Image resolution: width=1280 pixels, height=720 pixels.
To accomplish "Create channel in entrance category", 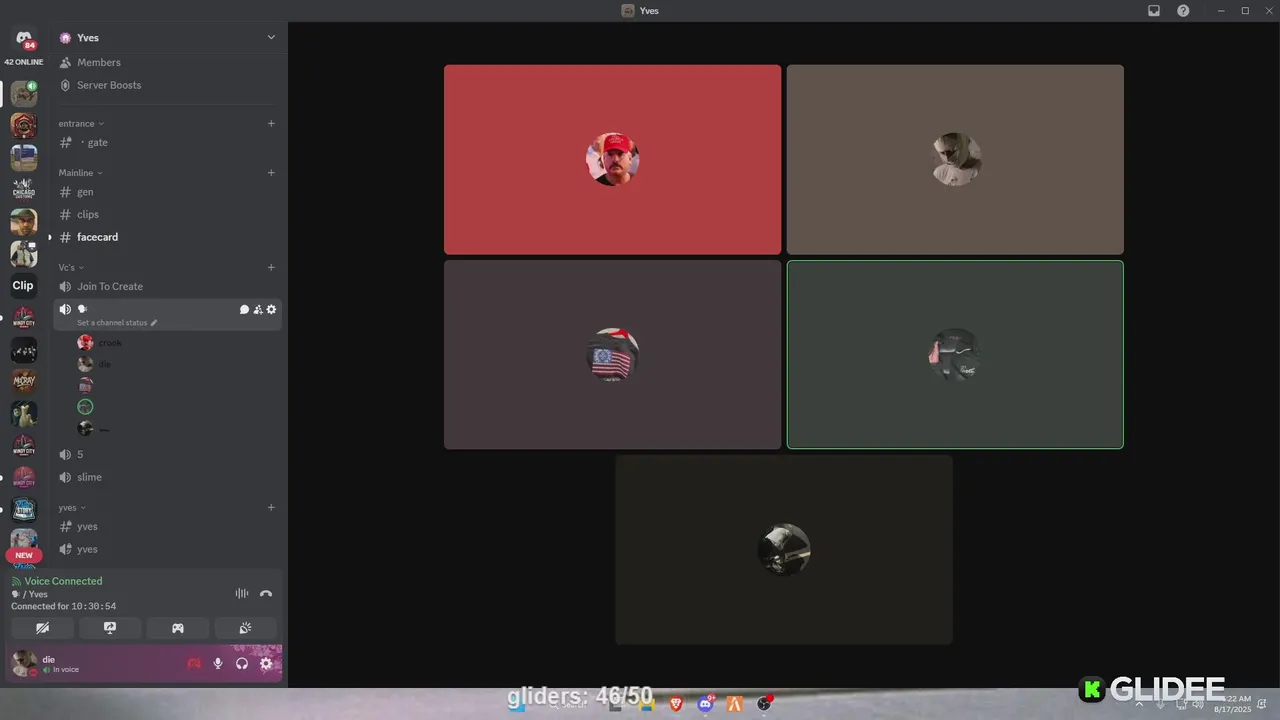I will point(271,124).
